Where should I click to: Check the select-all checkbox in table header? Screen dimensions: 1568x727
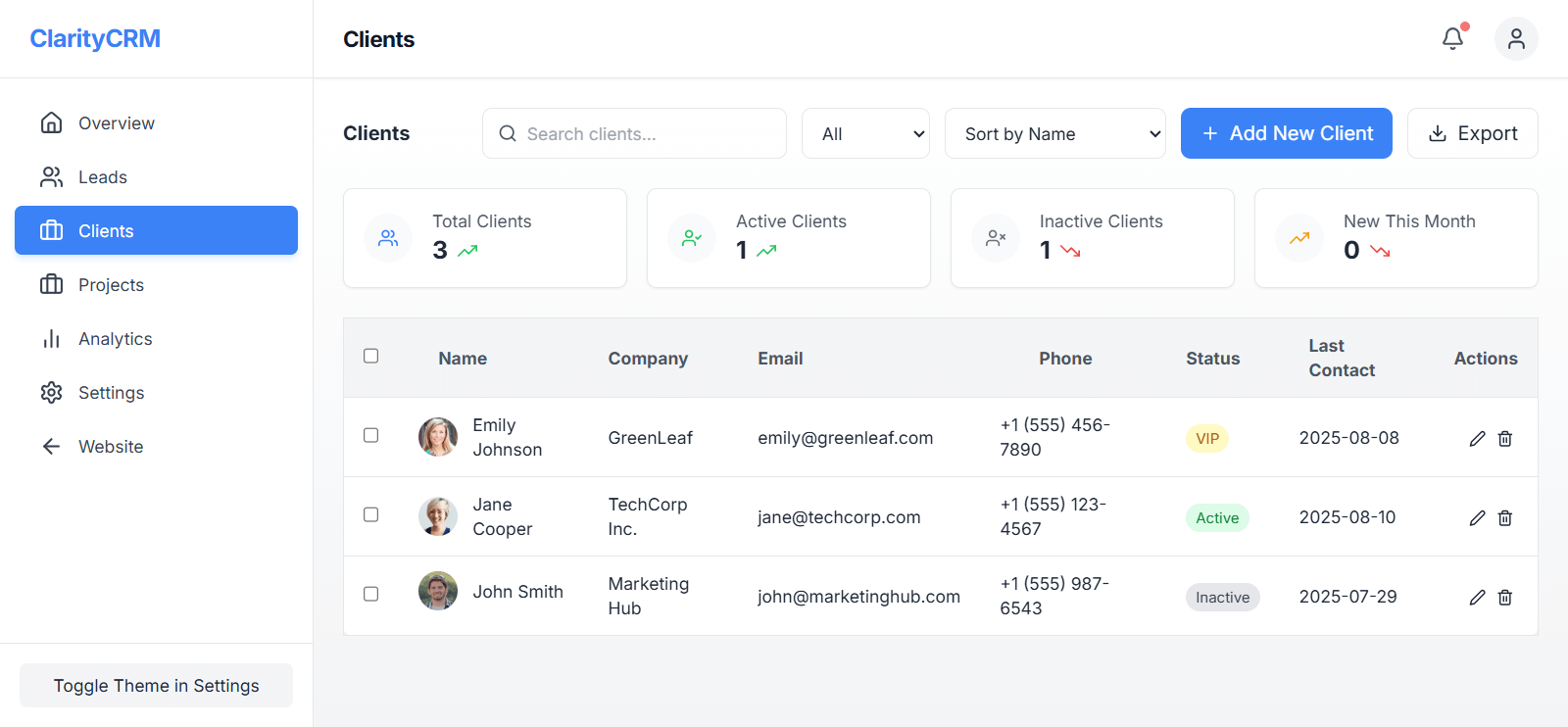click(x=370, y=356)
